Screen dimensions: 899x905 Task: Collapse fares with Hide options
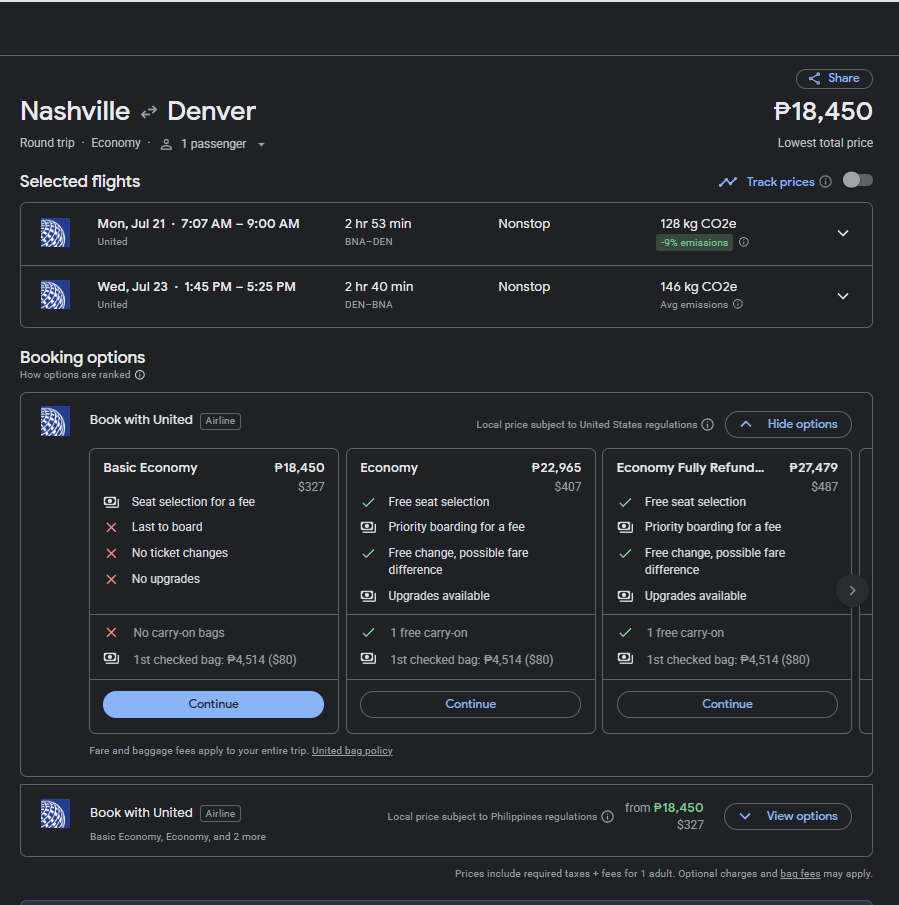point(788,424)
